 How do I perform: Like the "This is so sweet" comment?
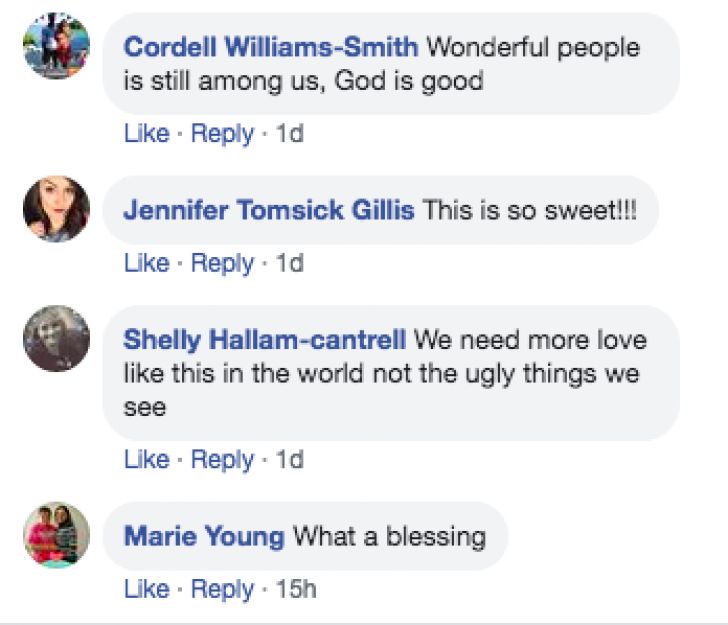pos(147,263)
